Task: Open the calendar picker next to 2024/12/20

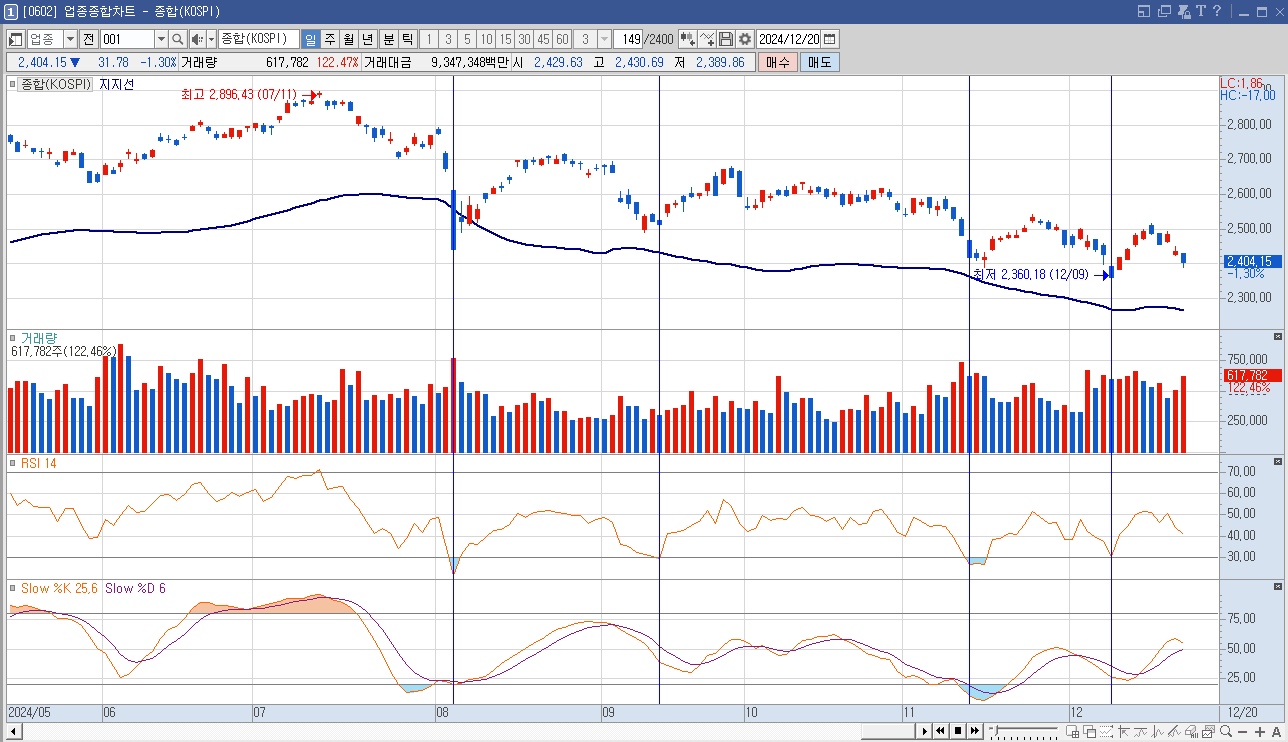Action: [829, 39]
